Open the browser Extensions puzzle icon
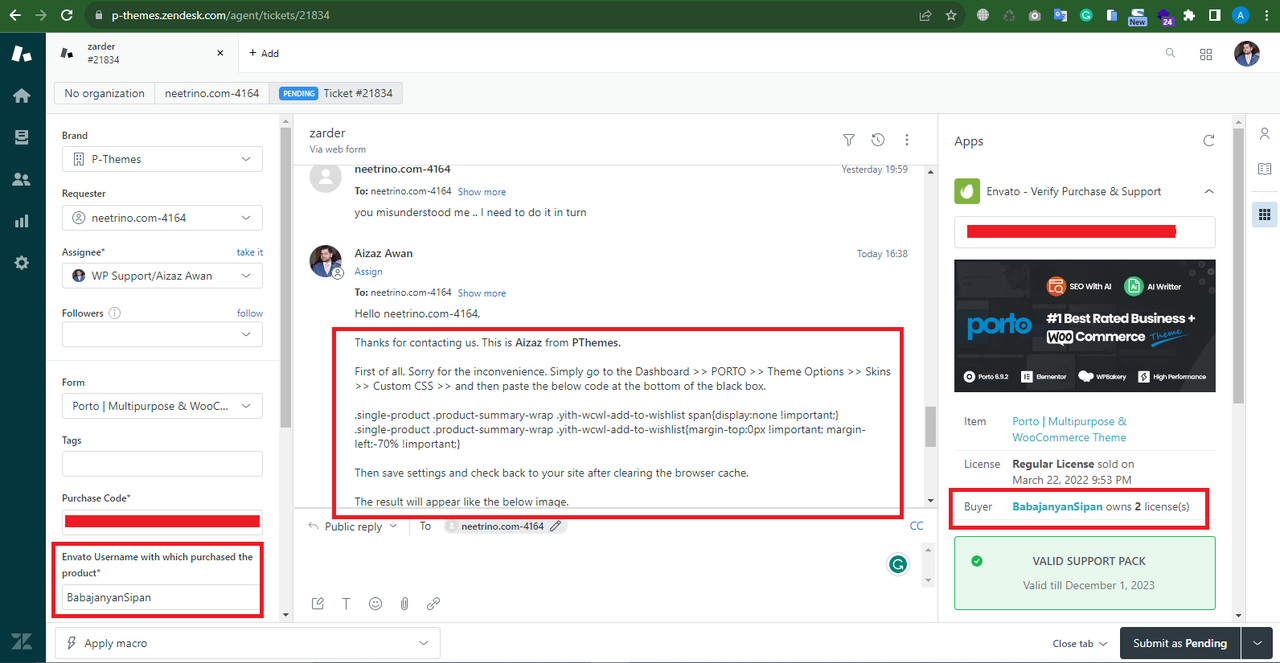Screen dimensions: 1280x663 1188,15
